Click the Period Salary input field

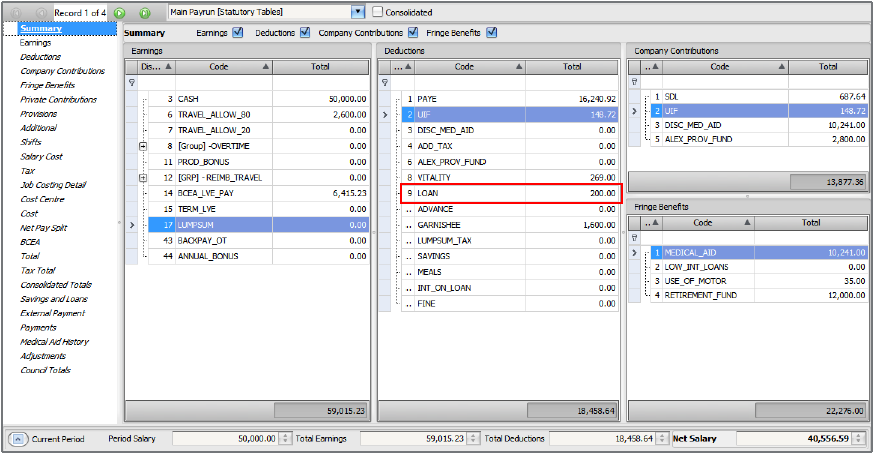226,439
